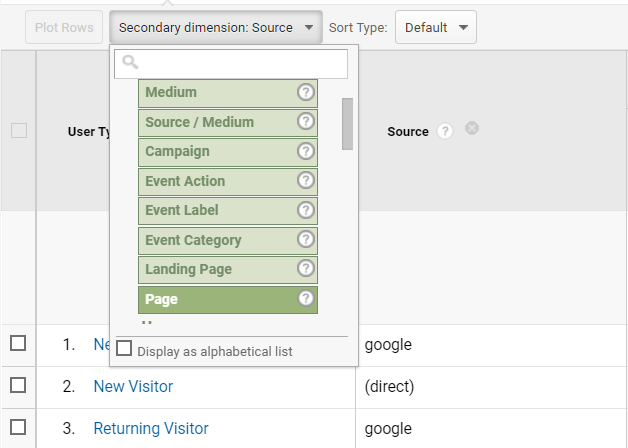Open the Sort Type Default dropdown

[436, 27]
